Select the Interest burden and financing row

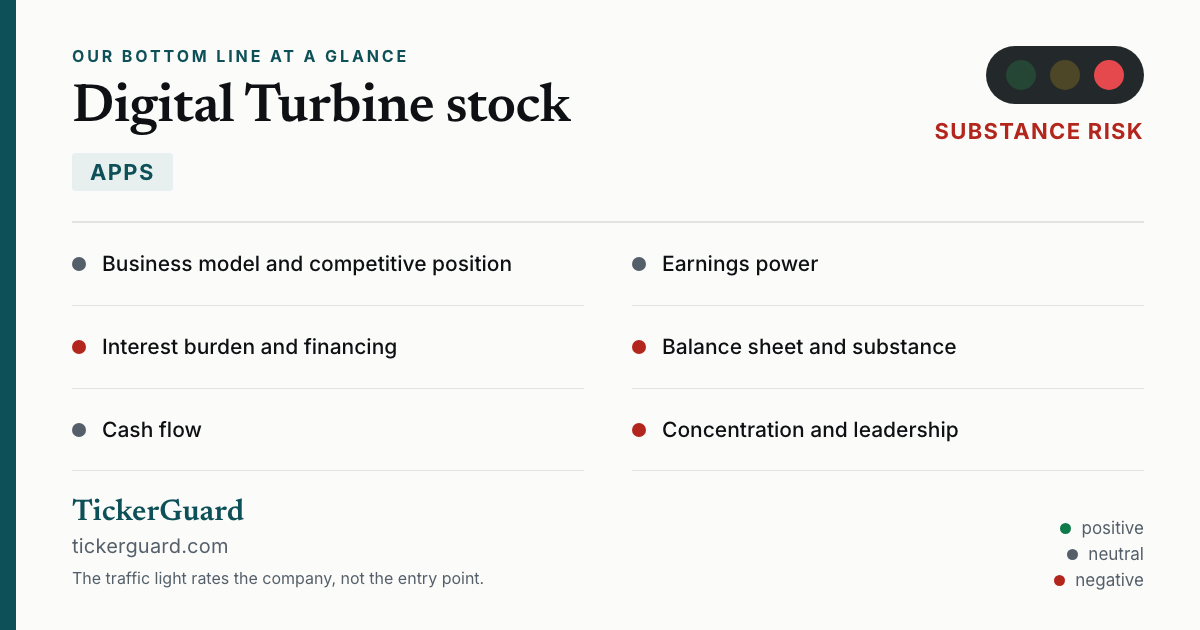click(x=328, y=347)
